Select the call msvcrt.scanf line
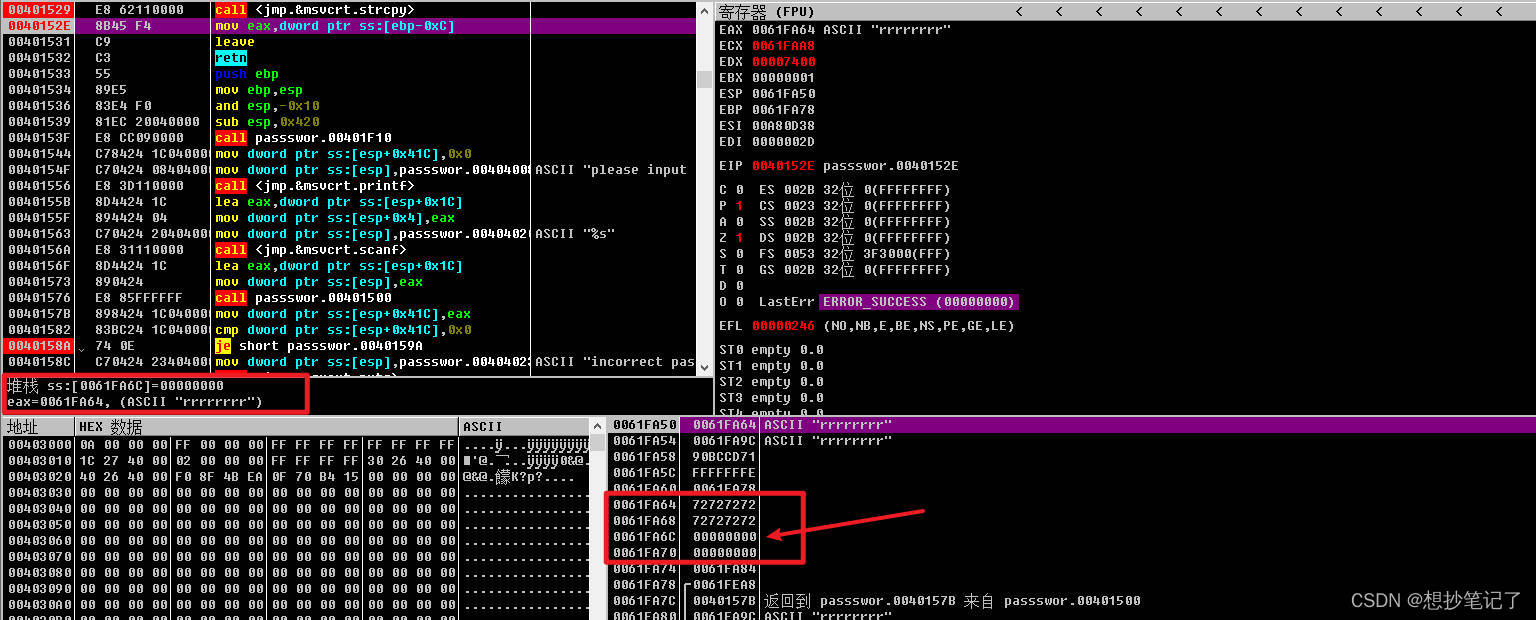 (x=349, y=250)
